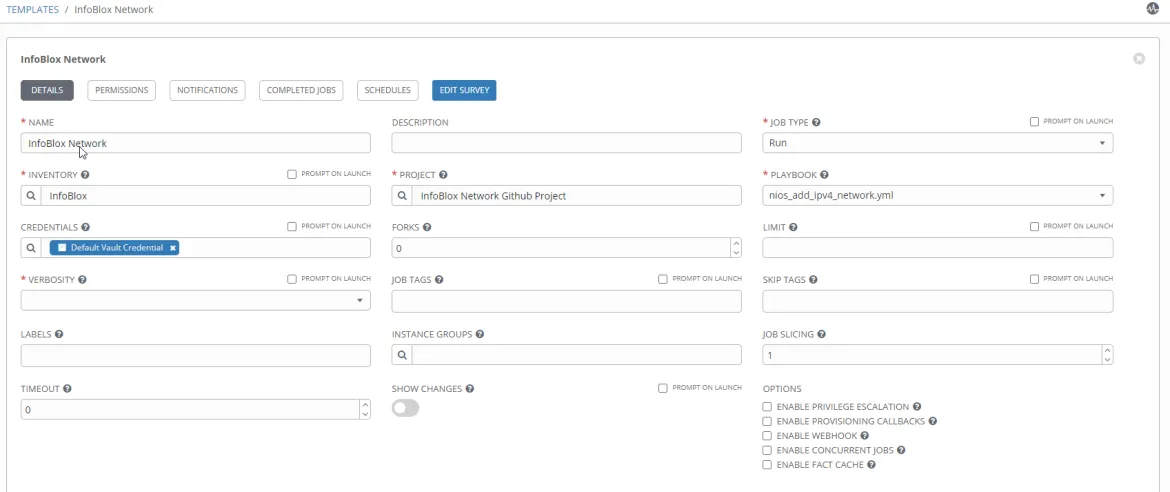Viewport: 1170px width, 492px height.
Task: Check Inventory prompt on launch
Action: [x=292, y=174]
